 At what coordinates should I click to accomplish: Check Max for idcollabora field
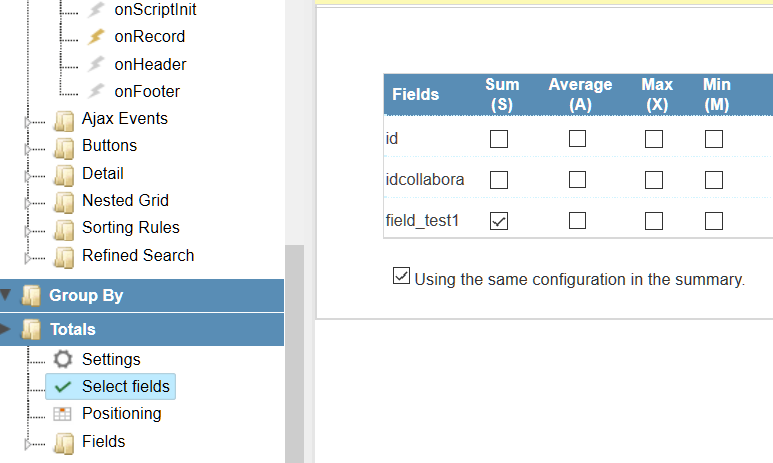pyautogui.click(x=654, y=180)
